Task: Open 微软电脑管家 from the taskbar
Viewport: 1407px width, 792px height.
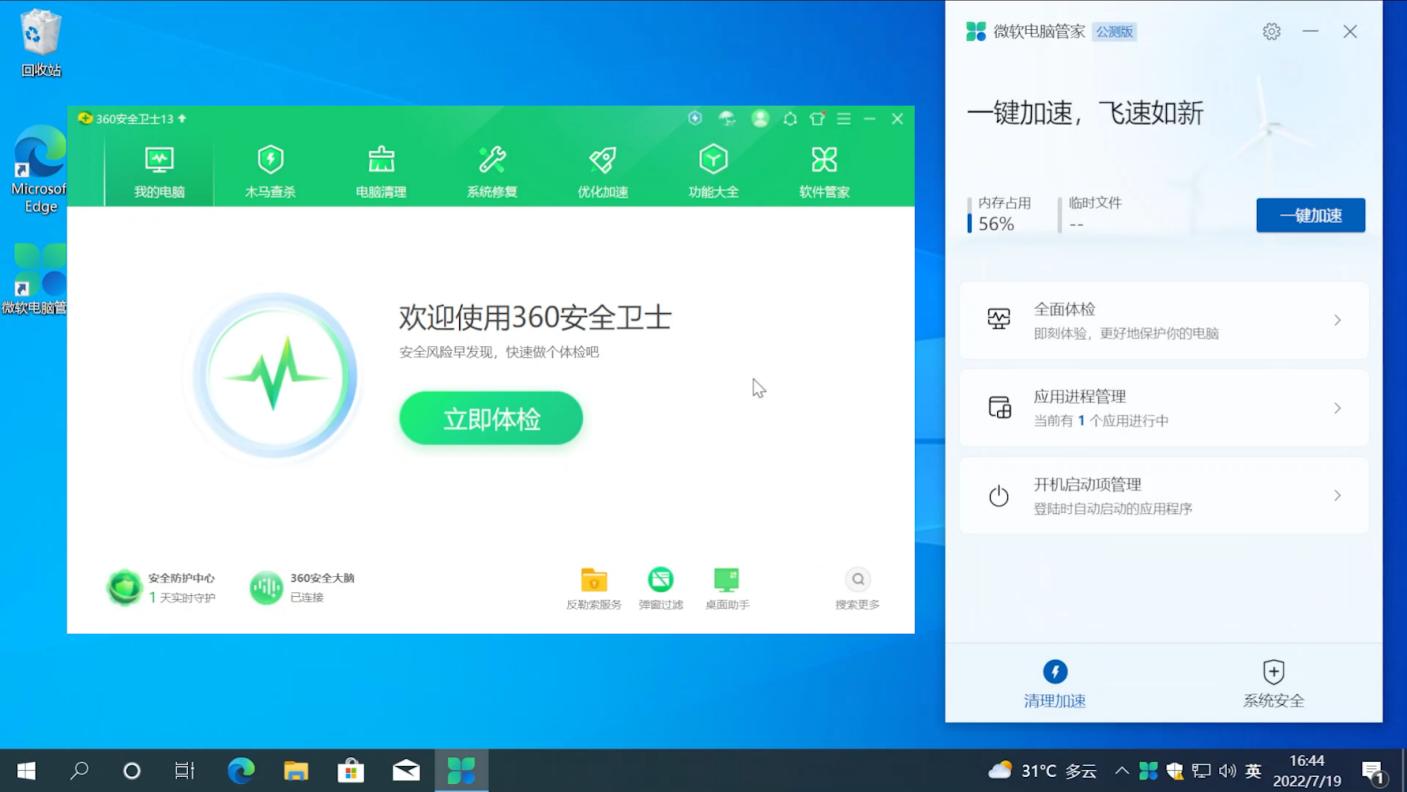Action: [461, 770]
